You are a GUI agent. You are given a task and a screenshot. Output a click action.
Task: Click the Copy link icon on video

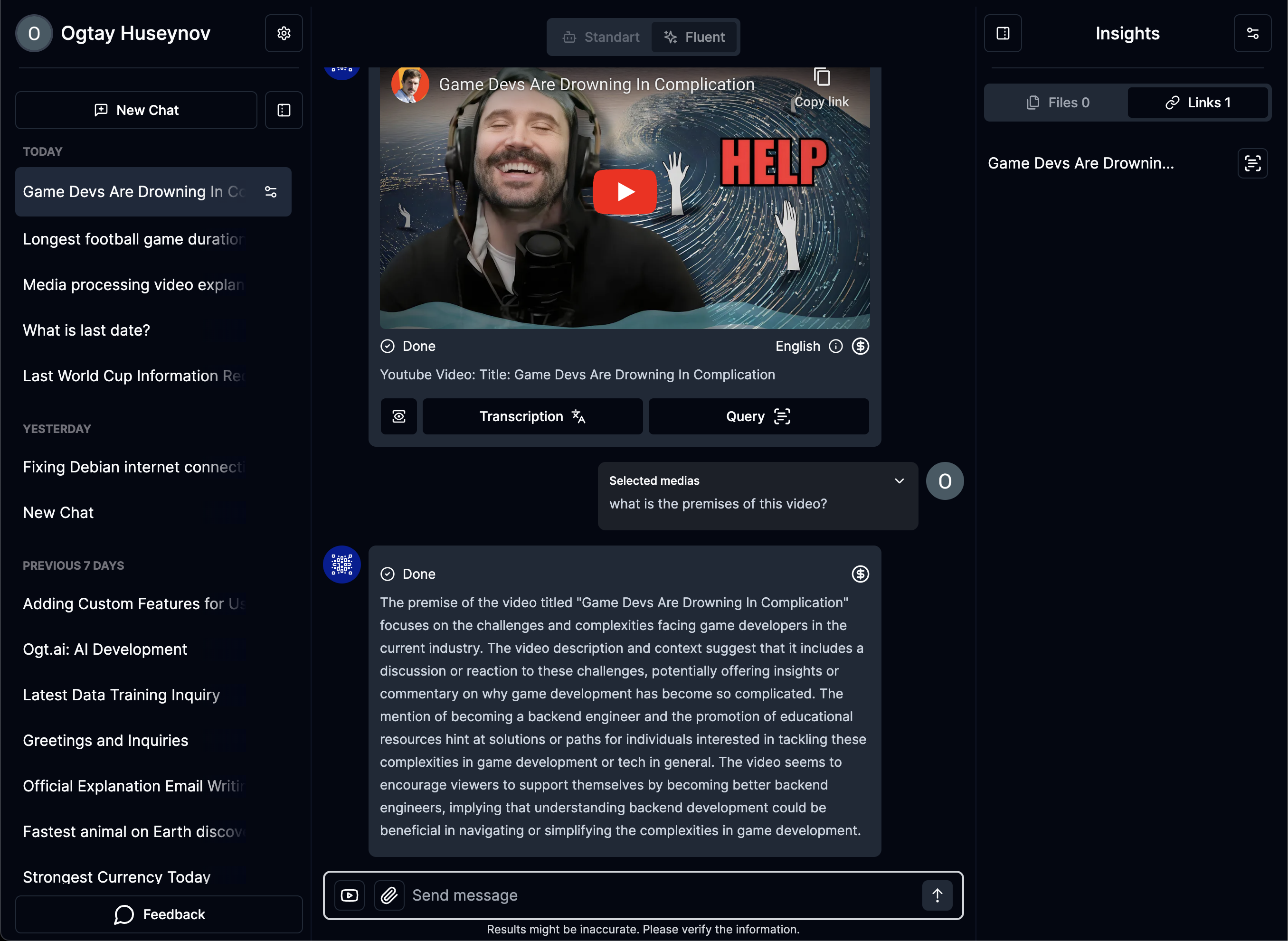coord(822,77)
